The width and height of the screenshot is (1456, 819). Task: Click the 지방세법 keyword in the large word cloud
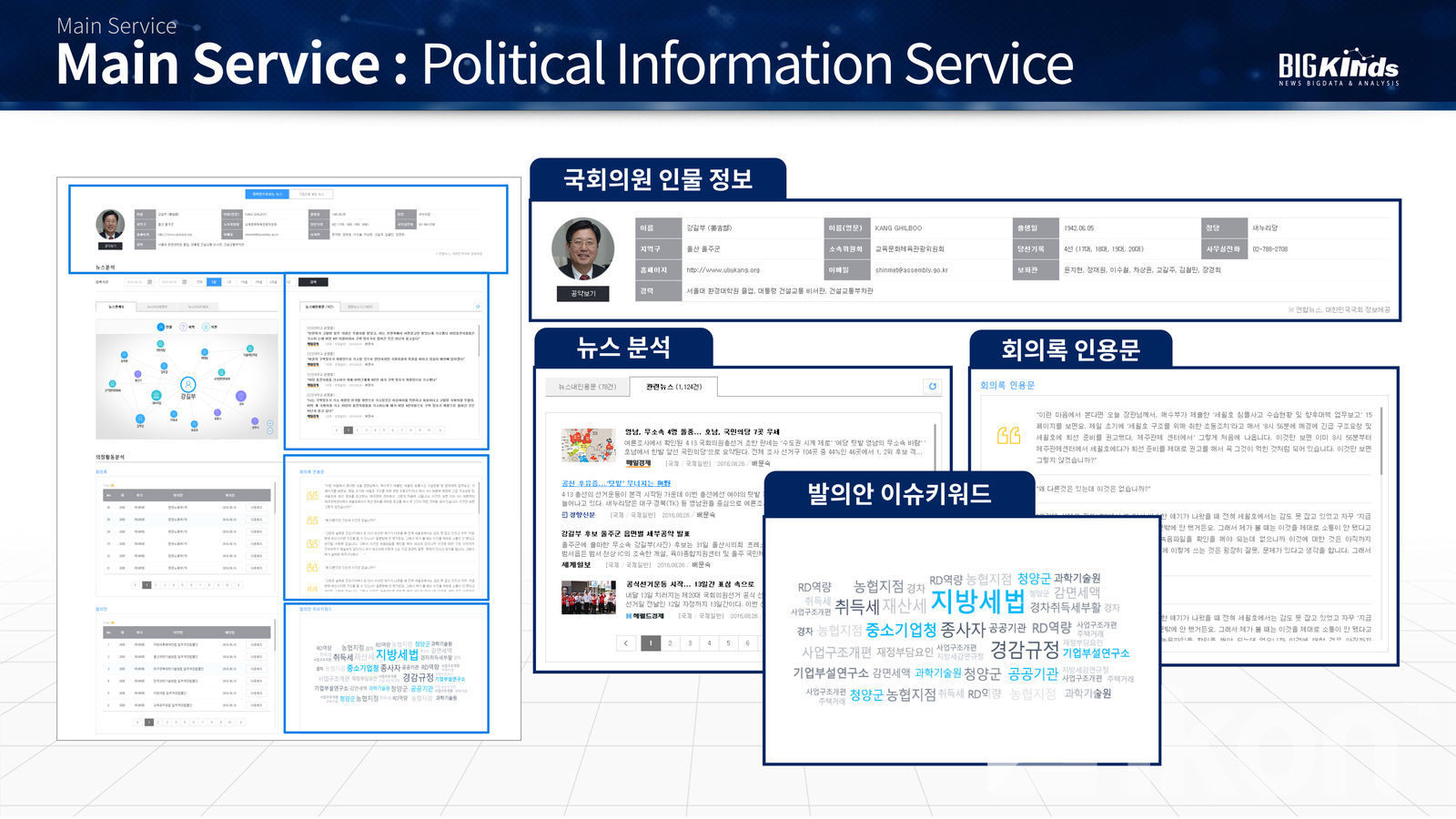click(977, 602)
